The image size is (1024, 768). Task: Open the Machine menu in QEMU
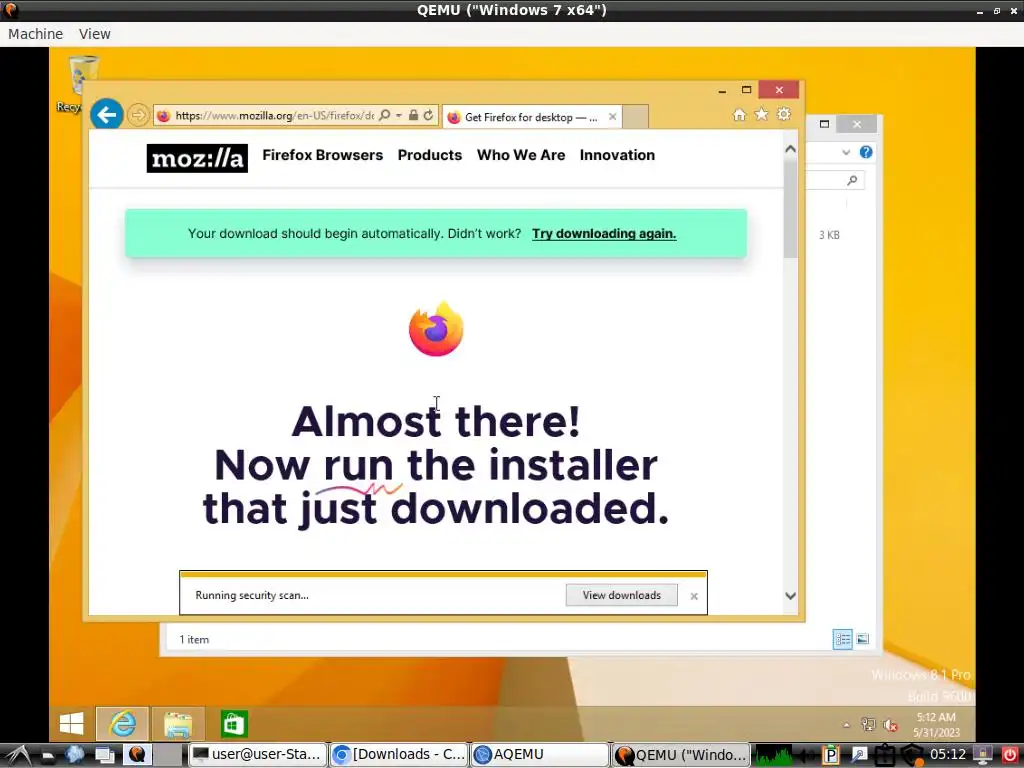tap(35, 34)
